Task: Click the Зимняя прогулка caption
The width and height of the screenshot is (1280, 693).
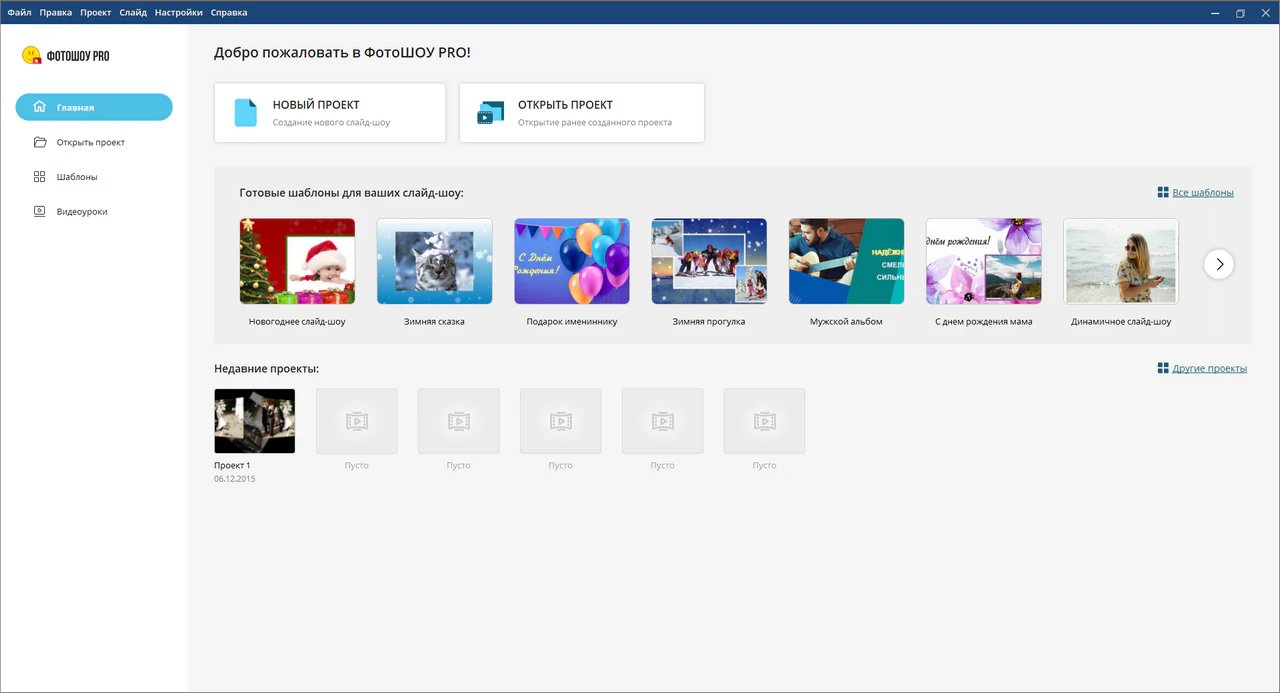Action: [x=709, y=322]
